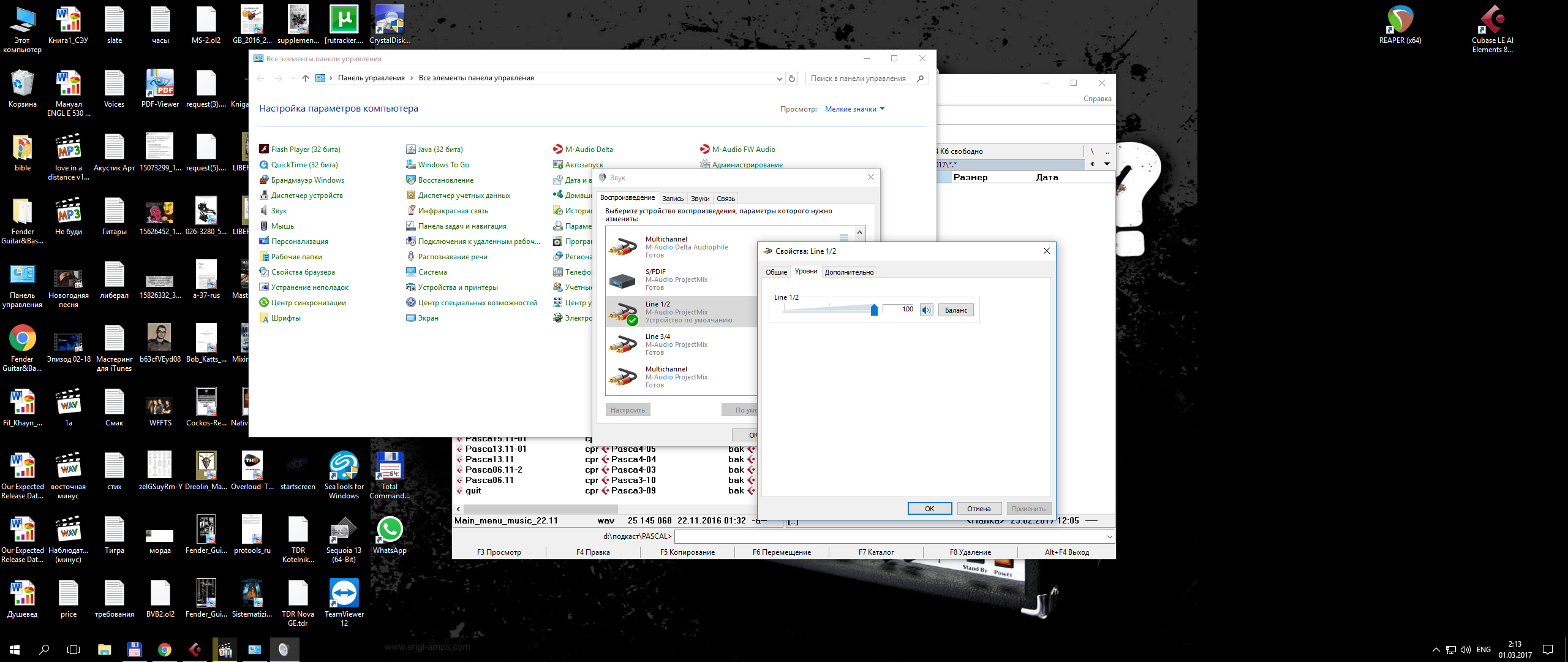Screen dimensions: 1568x662
Task: Click the volume value field showing 100
Action: (899, 310)
